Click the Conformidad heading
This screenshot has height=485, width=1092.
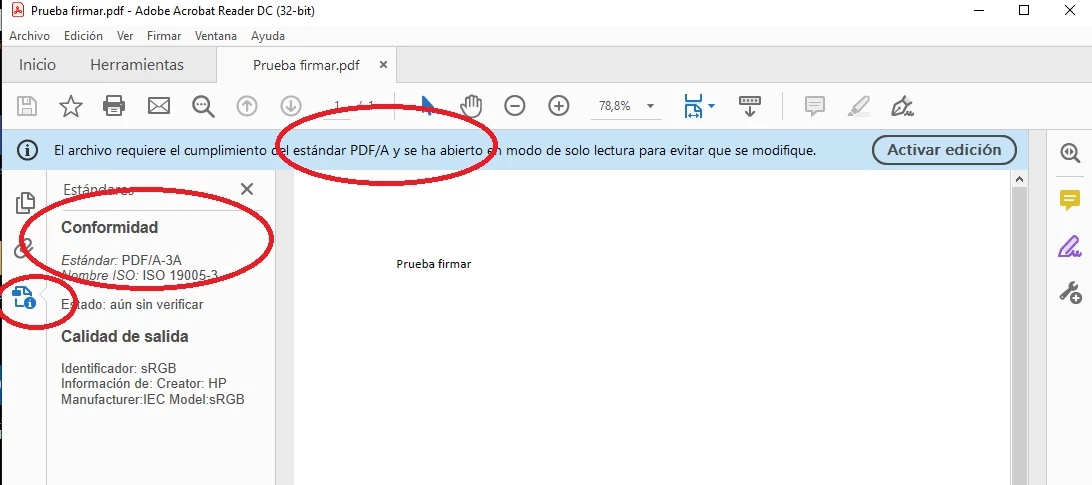click(x=109, y=227)
